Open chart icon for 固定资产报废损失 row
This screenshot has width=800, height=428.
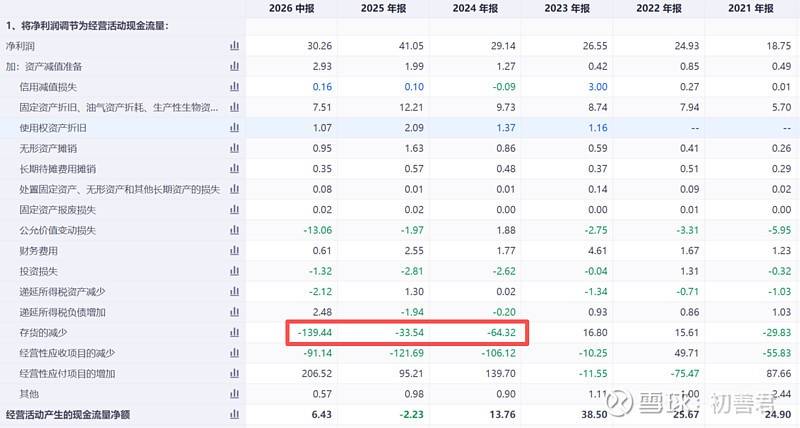234,210
